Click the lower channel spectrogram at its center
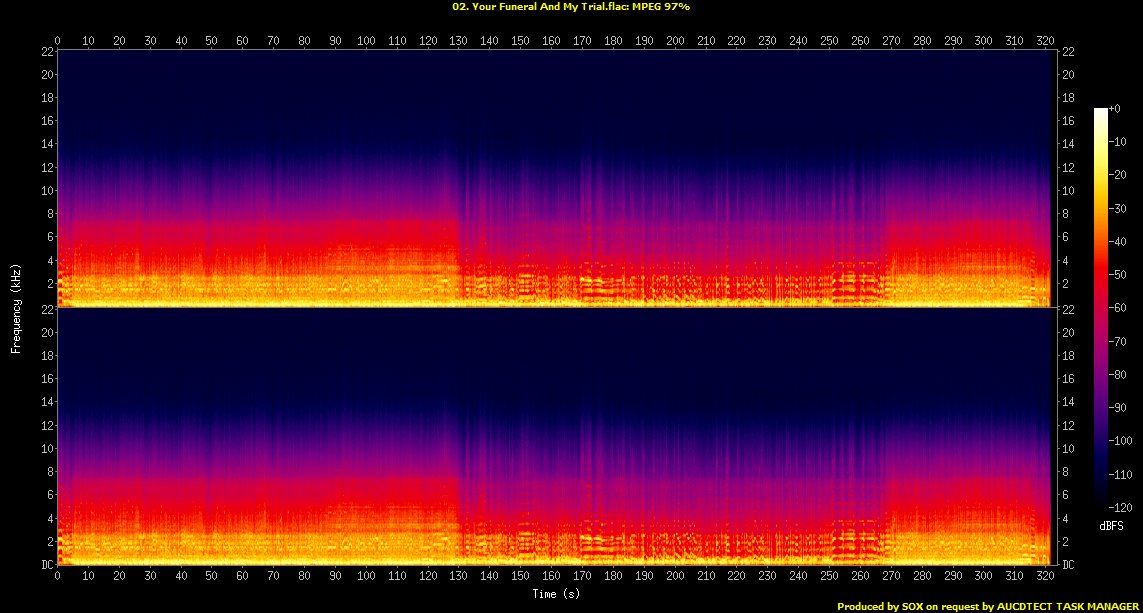Screen dimensions: 1143x613 pos(553,437)
